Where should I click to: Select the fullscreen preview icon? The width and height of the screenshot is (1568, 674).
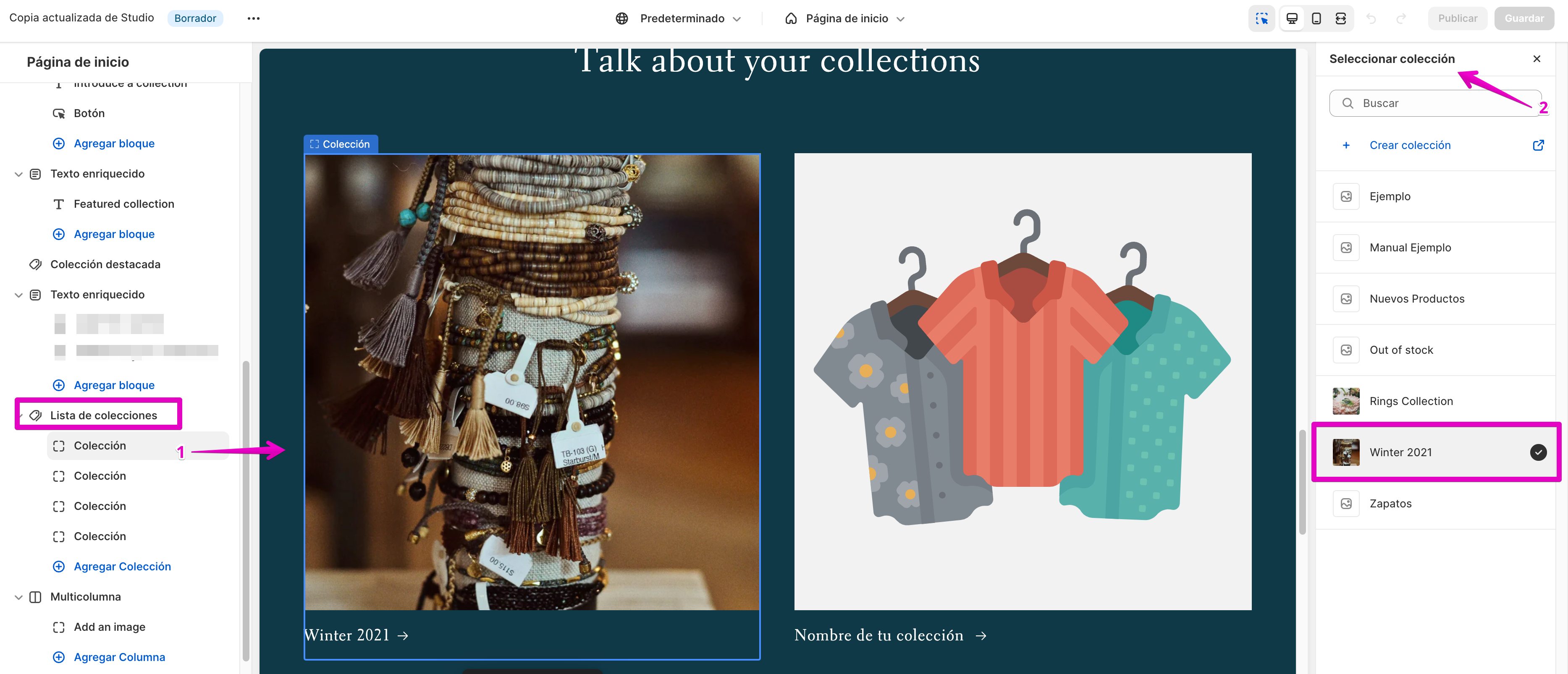(x=1340, y=18)
